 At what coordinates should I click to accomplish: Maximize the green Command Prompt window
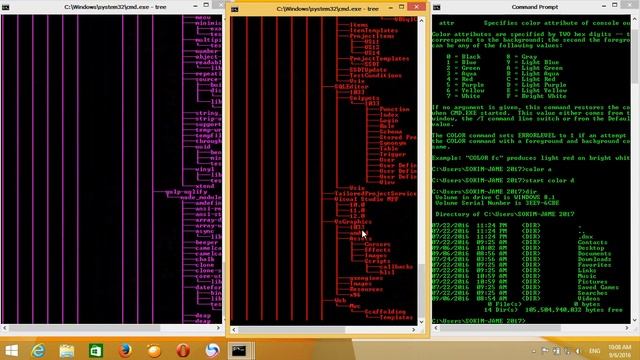click(x=615, y=5)
